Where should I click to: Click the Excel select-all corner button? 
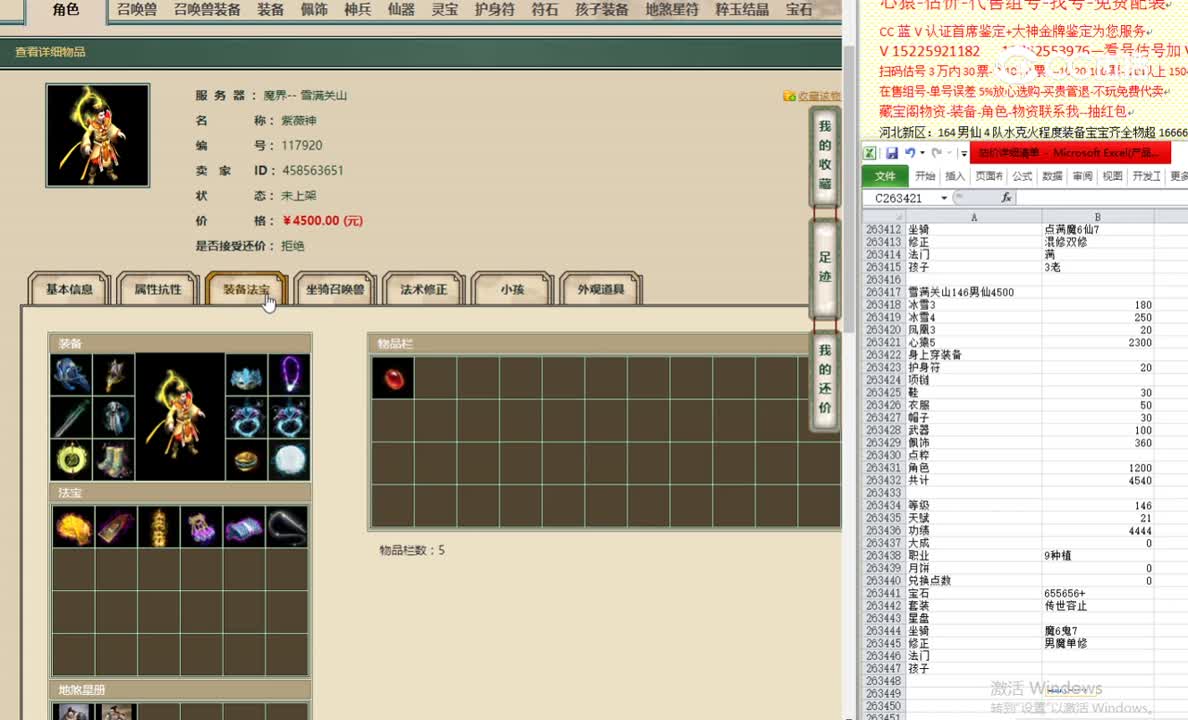[884, 217]
